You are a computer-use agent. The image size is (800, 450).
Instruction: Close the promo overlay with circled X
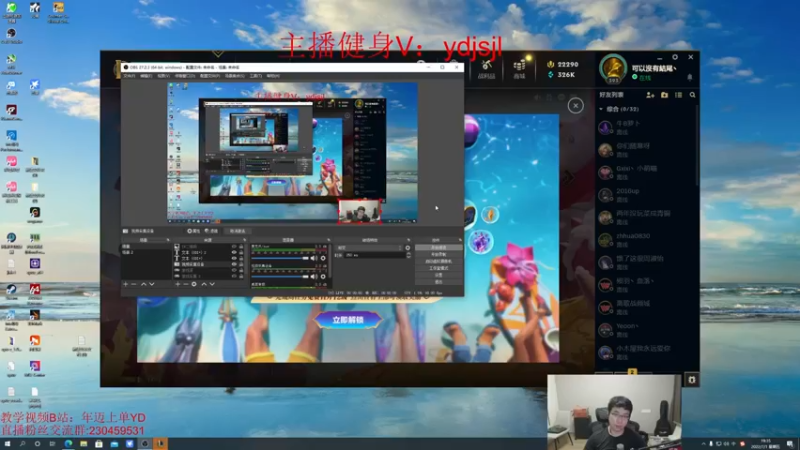576,106
